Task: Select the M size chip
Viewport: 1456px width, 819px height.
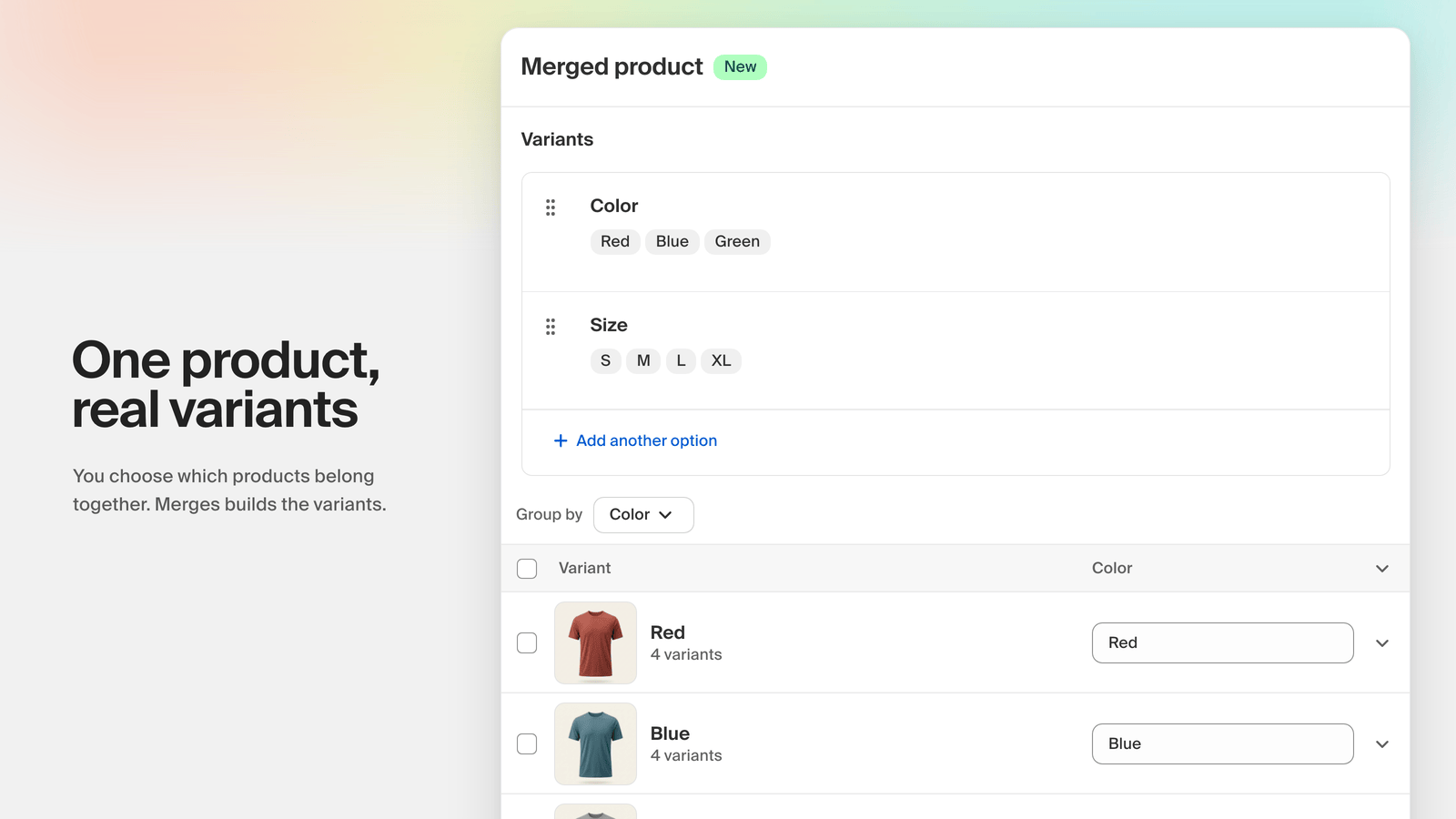Action: 643,360
